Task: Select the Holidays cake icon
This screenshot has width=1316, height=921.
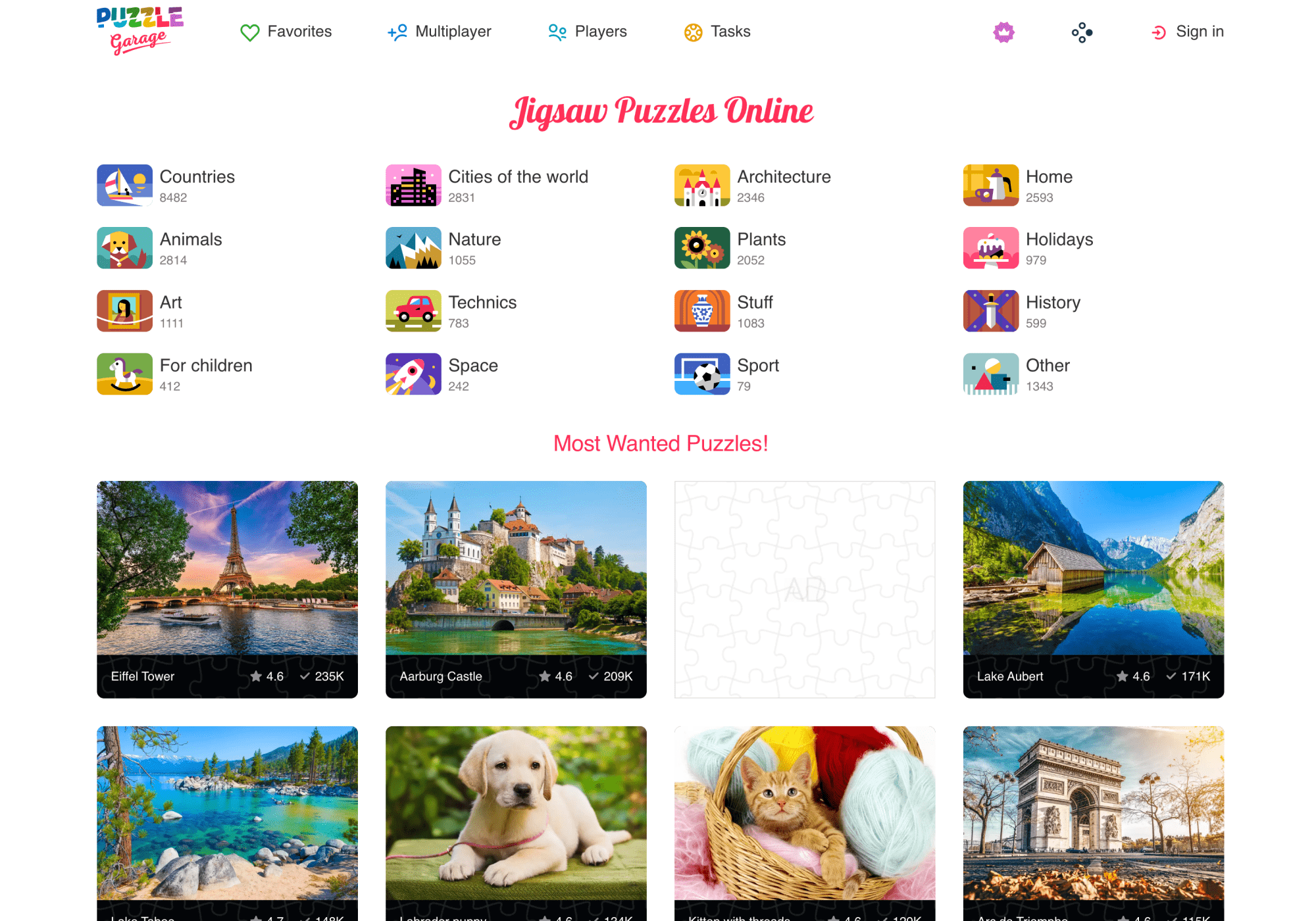Action: 991,248
